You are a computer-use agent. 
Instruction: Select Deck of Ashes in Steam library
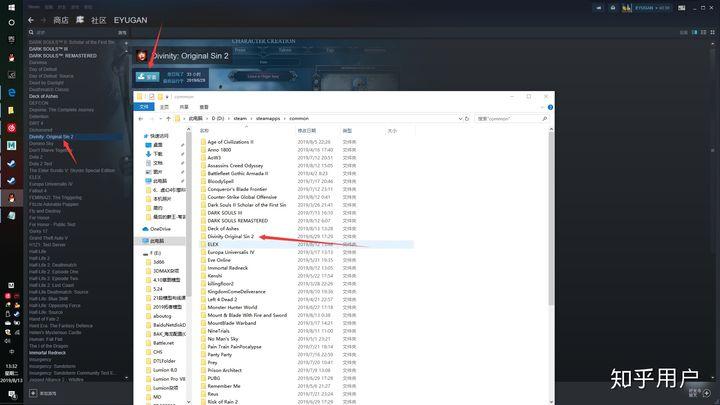click(43, 96)
